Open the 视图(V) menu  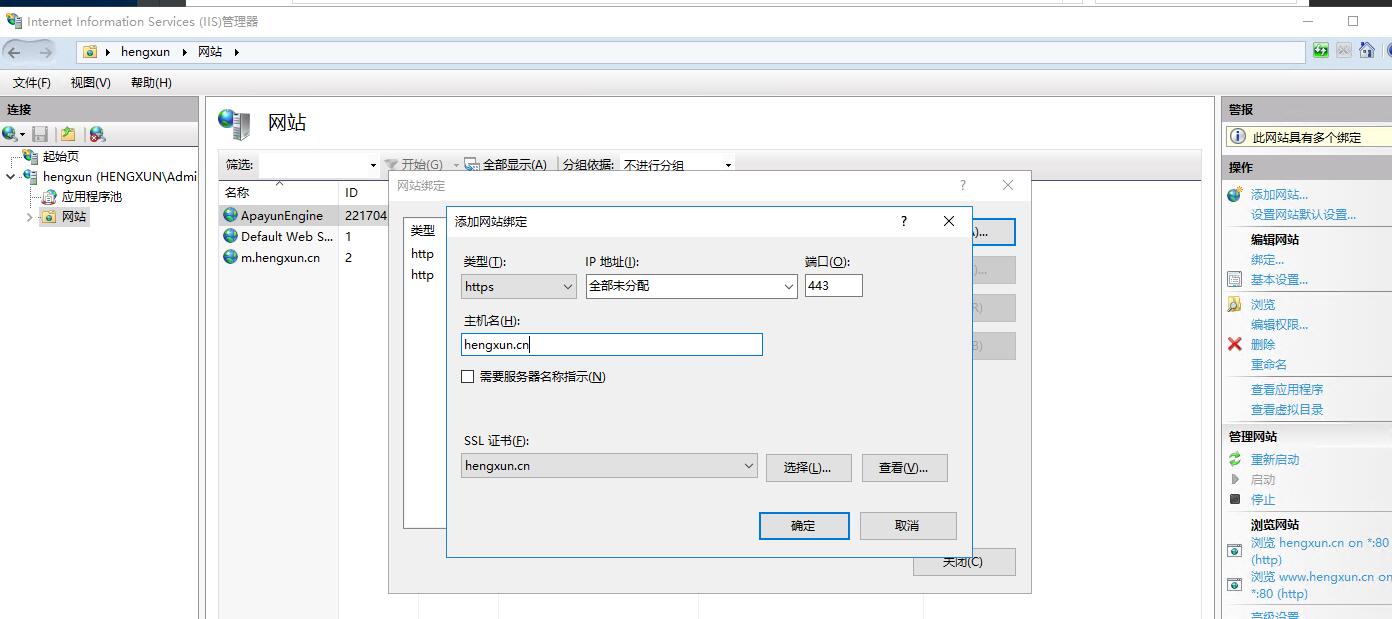coord(90,83)
